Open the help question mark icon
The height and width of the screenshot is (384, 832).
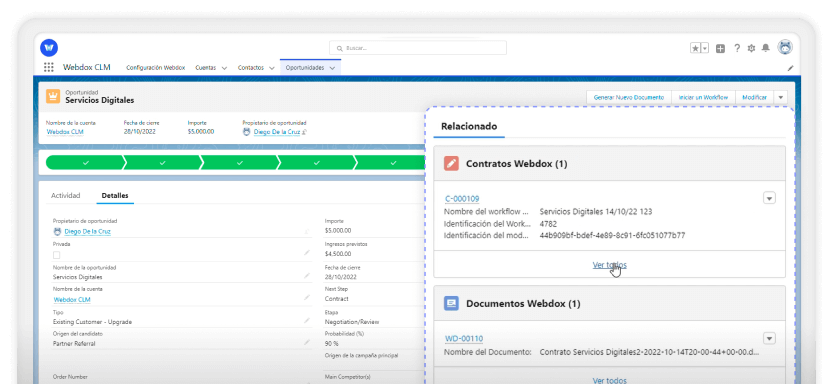coord(737,48)
